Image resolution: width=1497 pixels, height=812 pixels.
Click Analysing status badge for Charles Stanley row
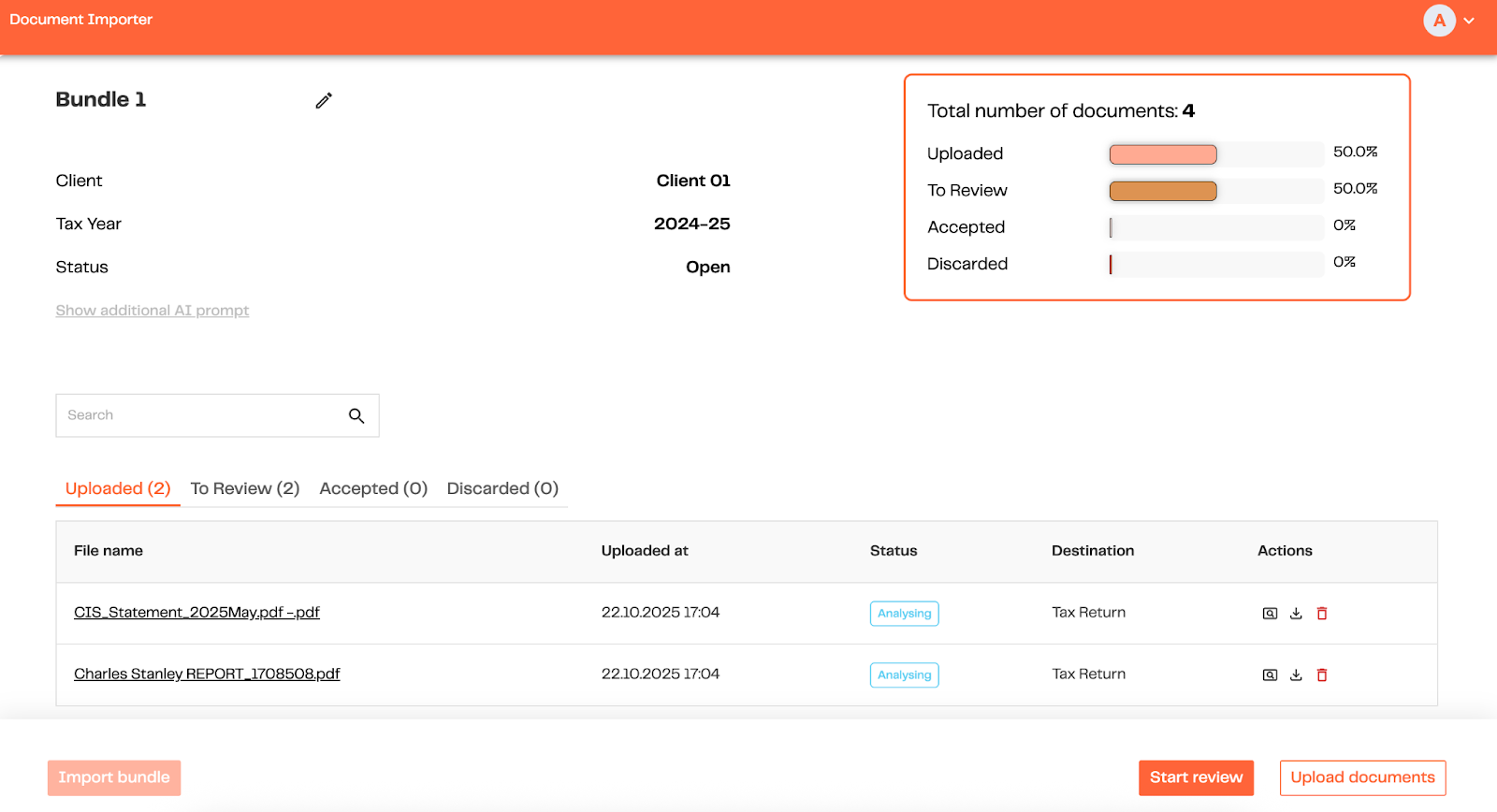point(904,675)
